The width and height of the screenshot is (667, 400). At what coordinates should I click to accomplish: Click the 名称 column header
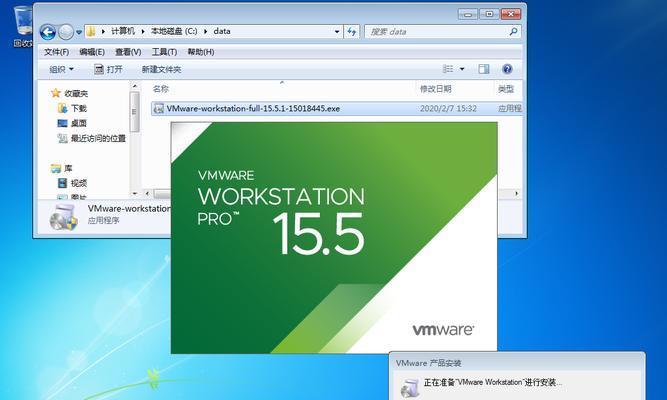[x=161, y=89]
